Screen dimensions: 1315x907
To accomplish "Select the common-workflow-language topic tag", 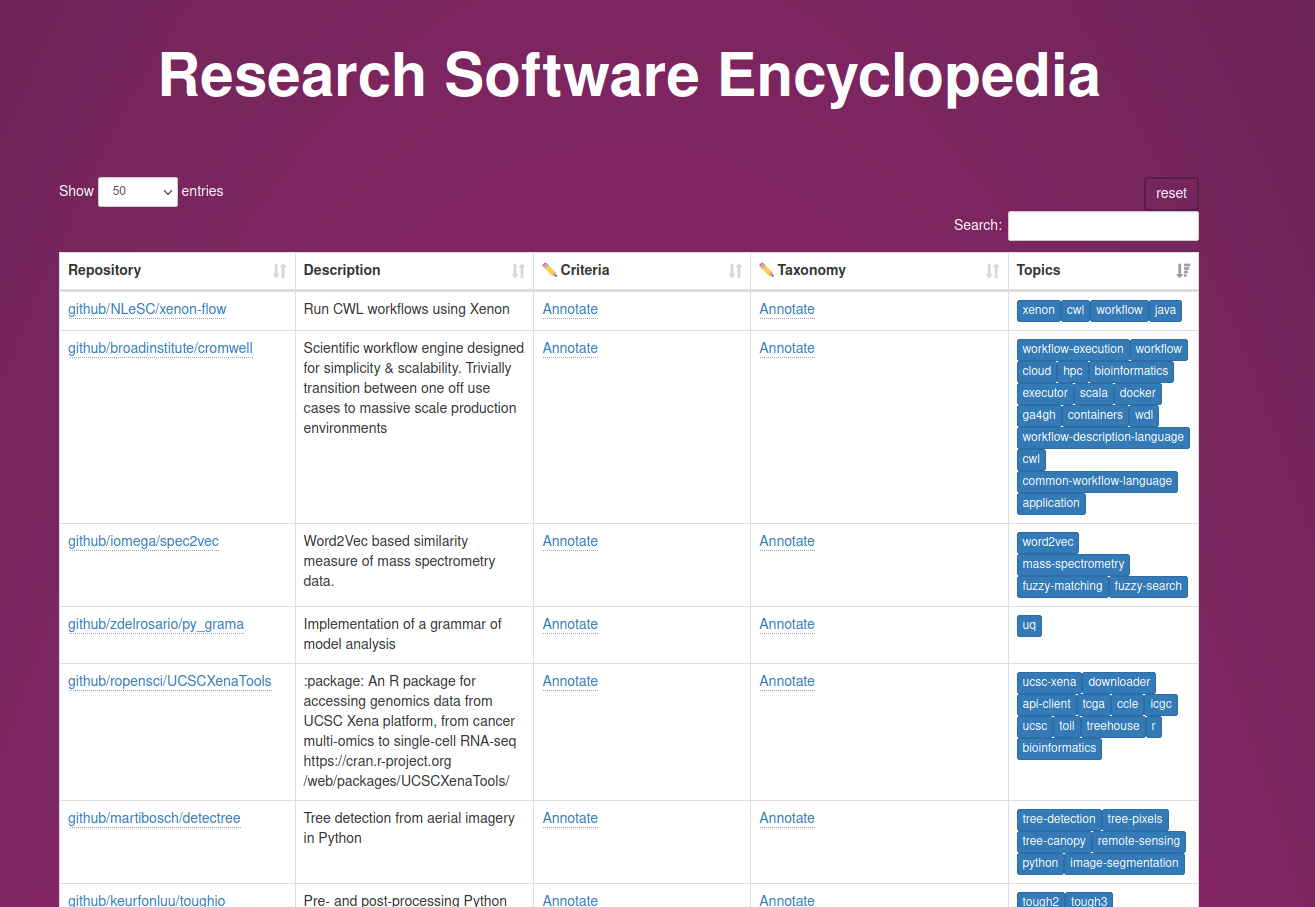I will (1097, 481).
